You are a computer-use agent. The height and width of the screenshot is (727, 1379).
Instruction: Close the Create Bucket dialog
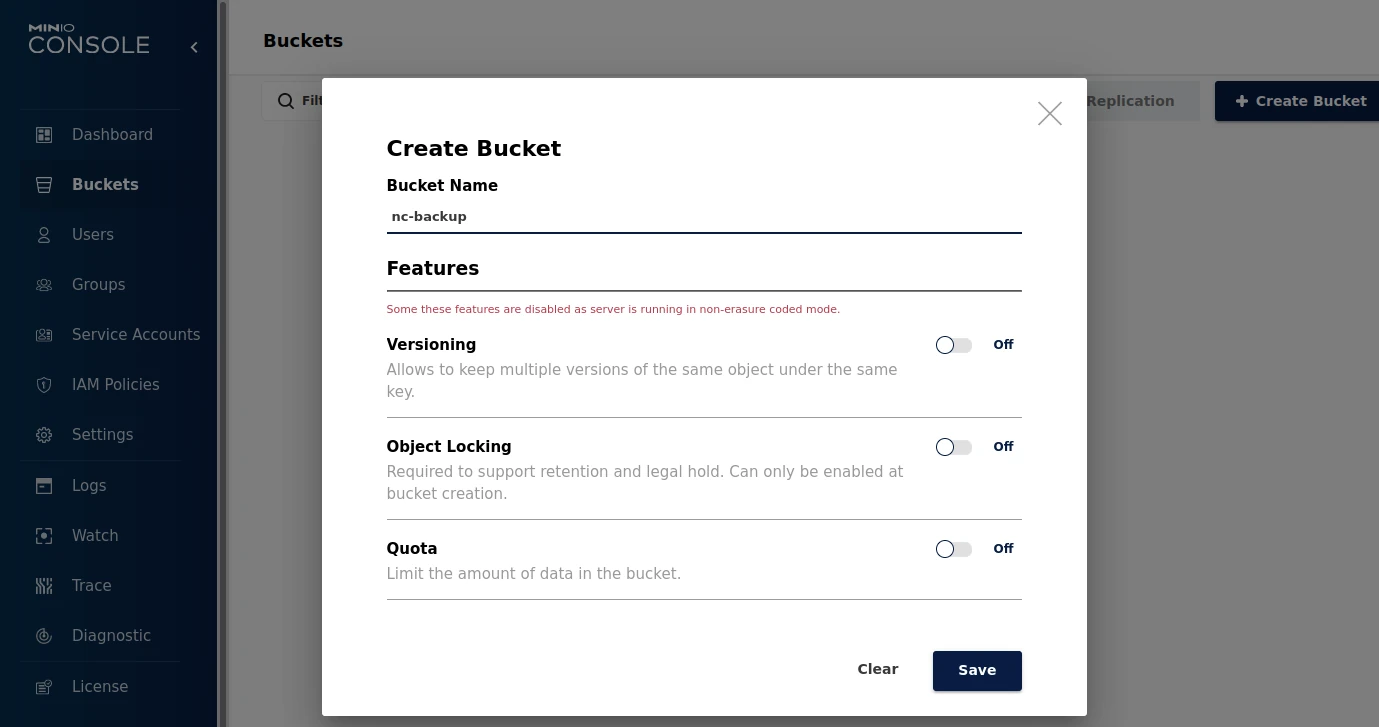[x=1050, y=114]
